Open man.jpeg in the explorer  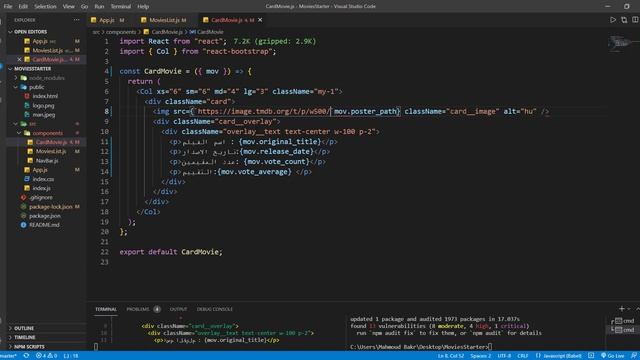[46, 115]
